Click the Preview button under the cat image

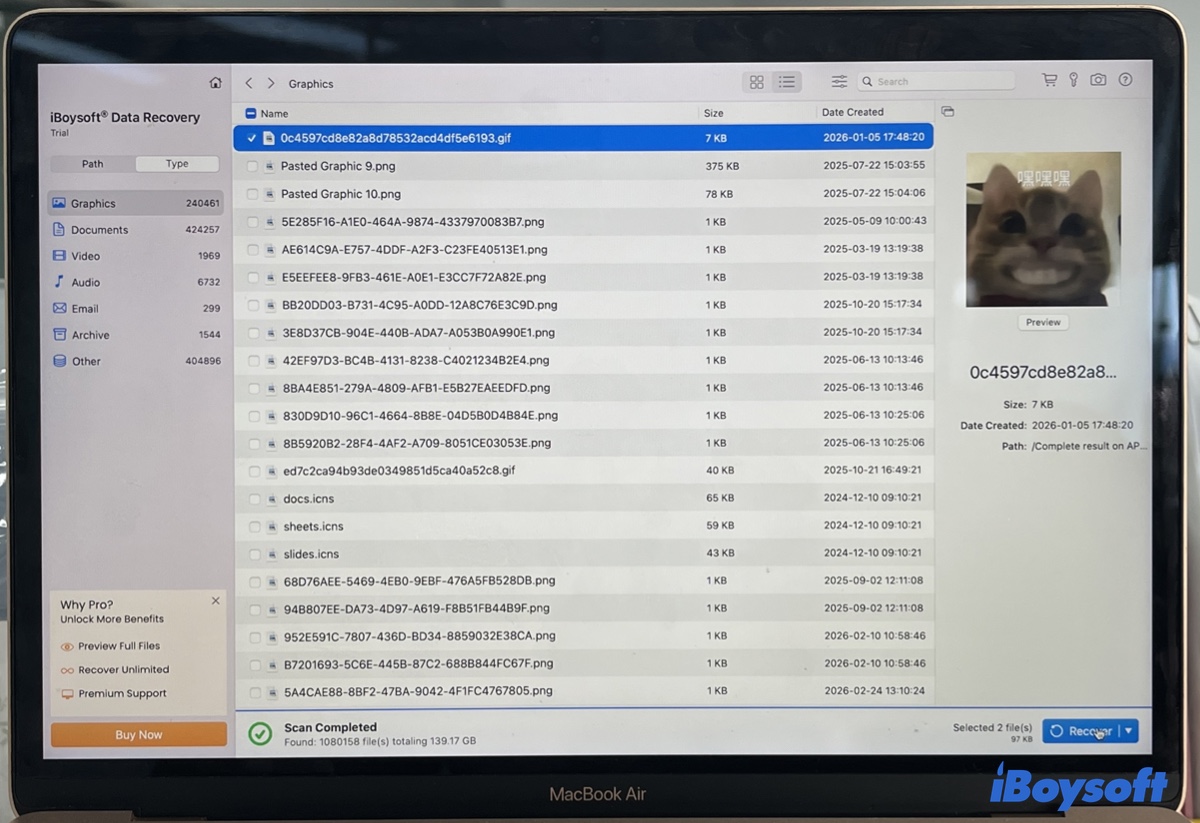click(1043, 322)
